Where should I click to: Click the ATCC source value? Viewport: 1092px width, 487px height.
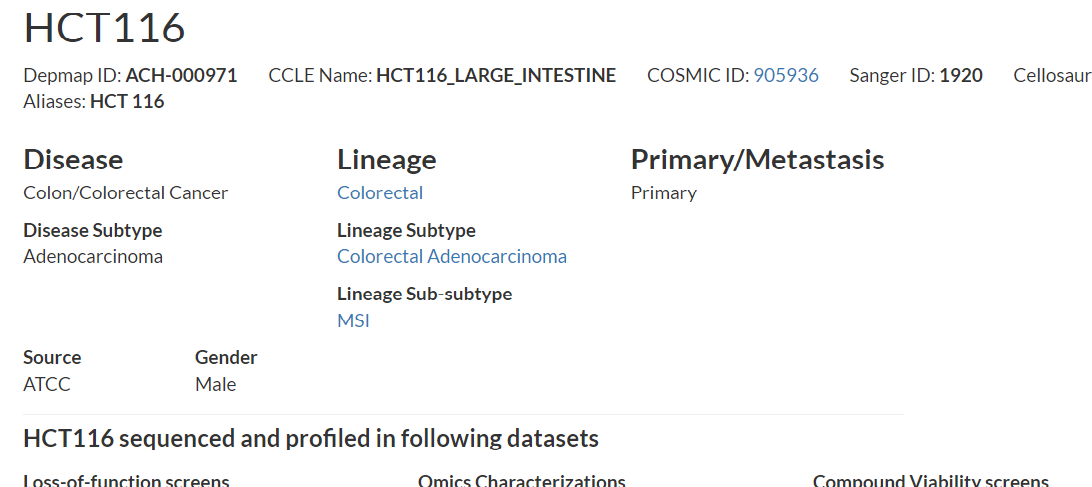(47, 385)
